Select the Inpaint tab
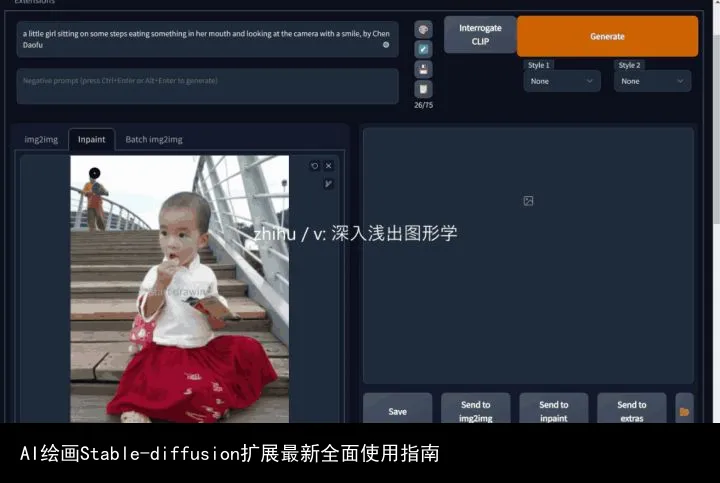720x483 pixels. point(91,140)
